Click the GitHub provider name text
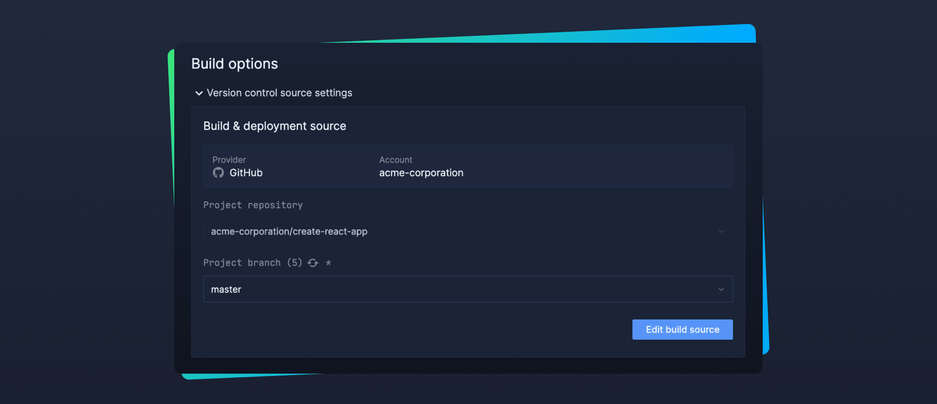The width and height of the screenshot is (937, 404). point(246,173)
